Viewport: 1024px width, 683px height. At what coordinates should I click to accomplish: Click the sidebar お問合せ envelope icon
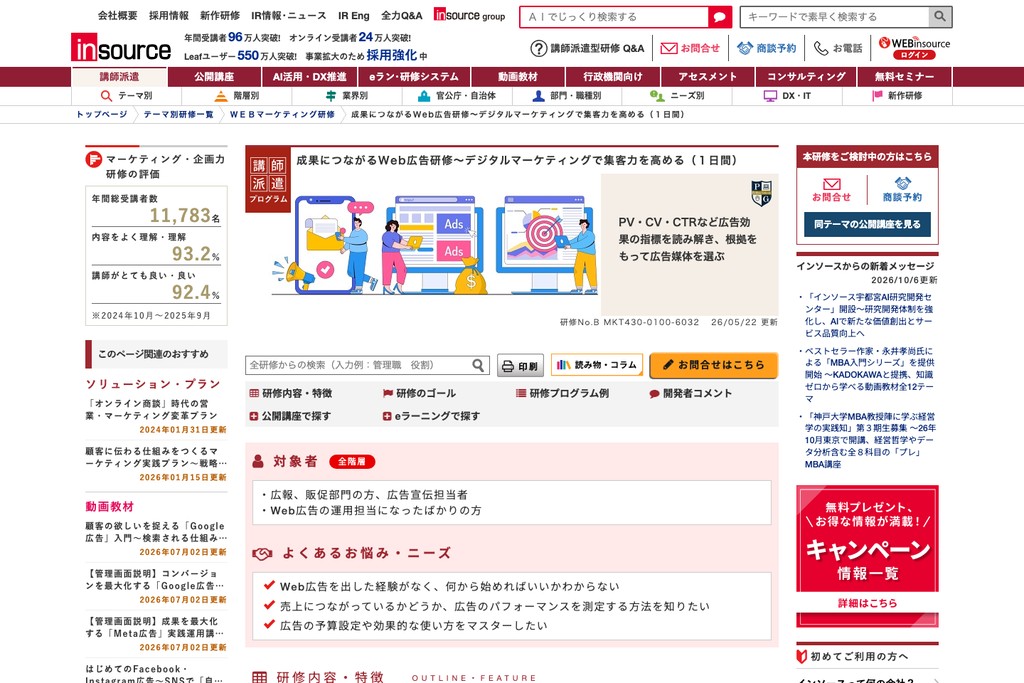coord(831,184)
